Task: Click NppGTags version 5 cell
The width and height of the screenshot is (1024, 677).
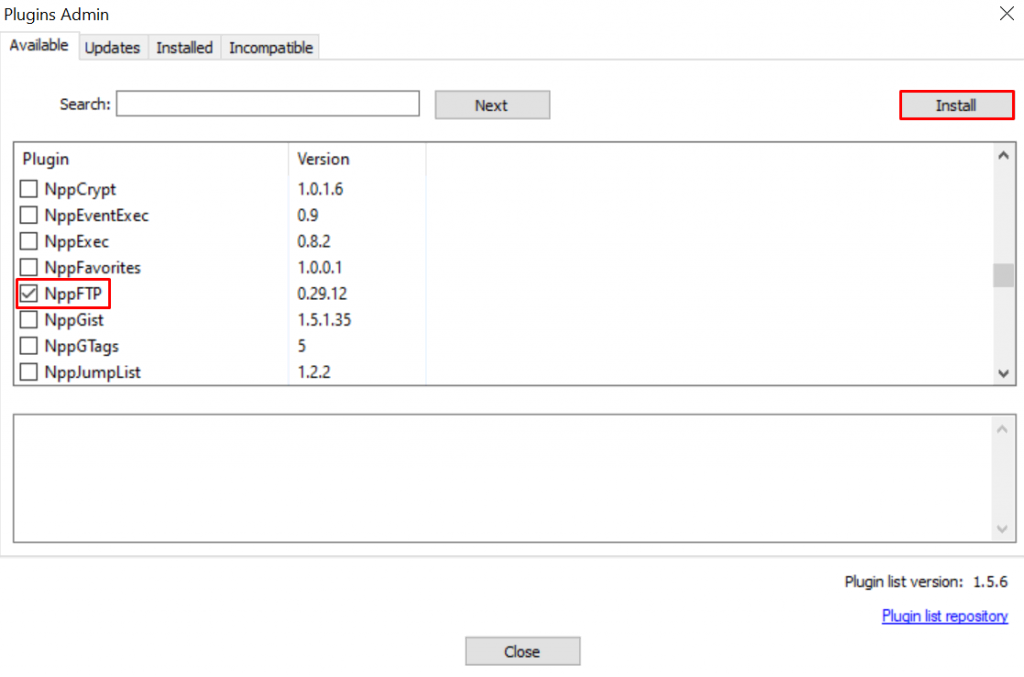Action: pos(302,346)
